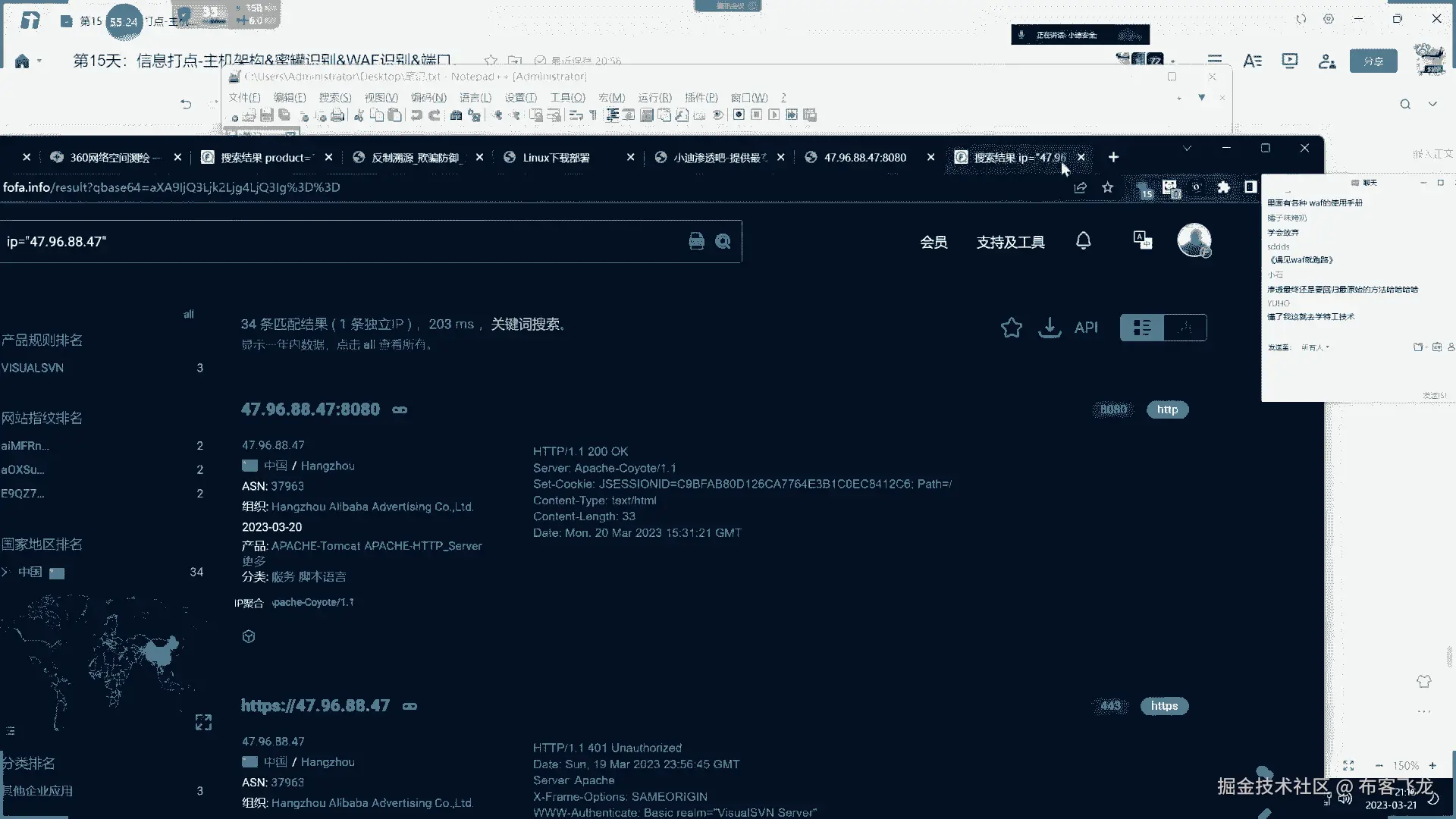
Task: Bookmark this page with star icon
Action: coord(1108,187)
